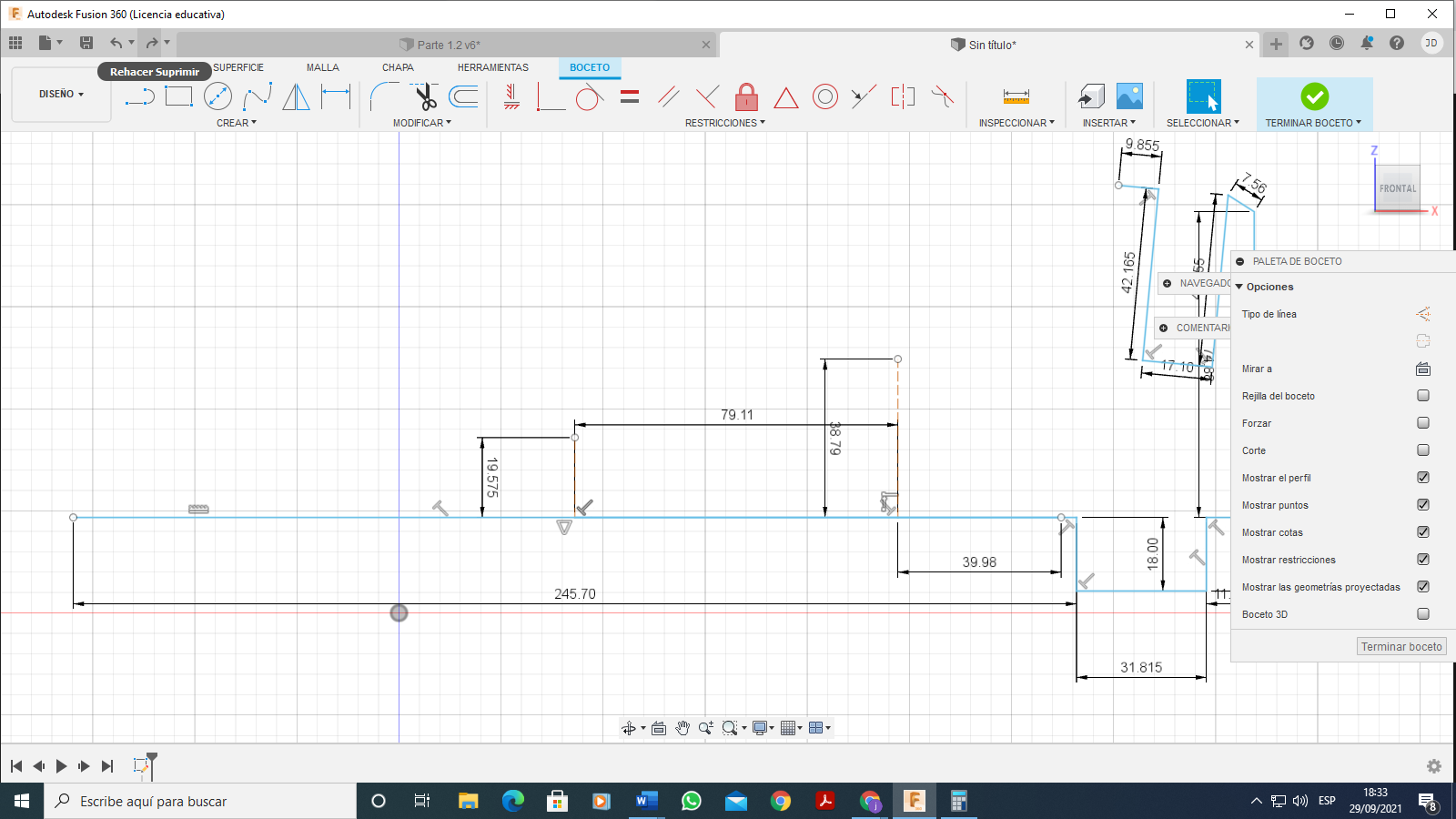Image resolution: width=1456 pixels, height=819 pixels.
Task: Open the Measure tool in Inspeccionar
Action: (x=1016, y=96)
